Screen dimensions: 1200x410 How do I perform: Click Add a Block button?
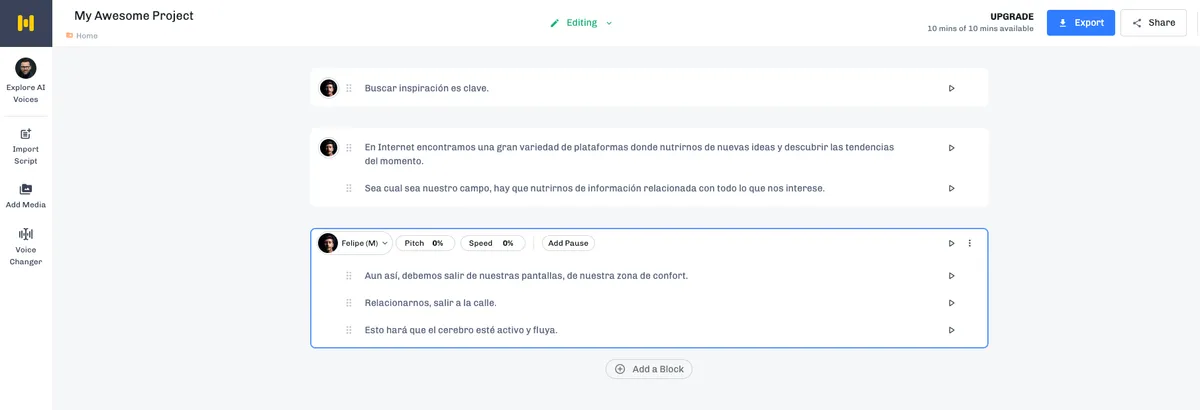649,369
